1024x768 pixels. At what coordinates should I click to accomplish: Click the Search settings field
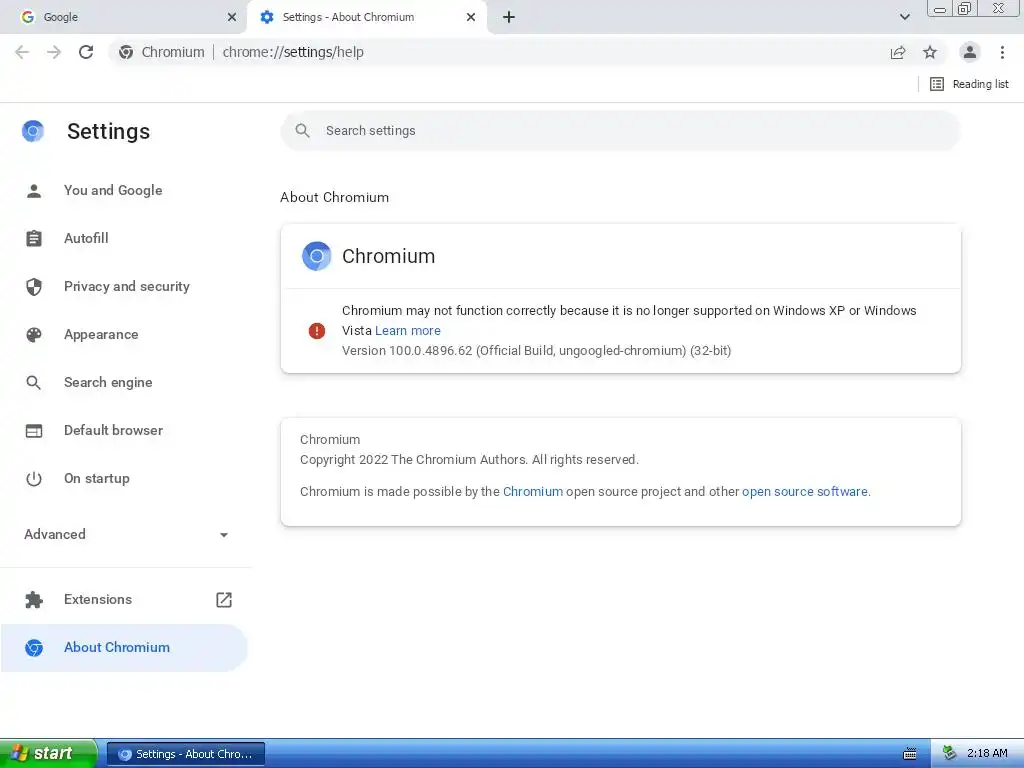coord(620,131)
